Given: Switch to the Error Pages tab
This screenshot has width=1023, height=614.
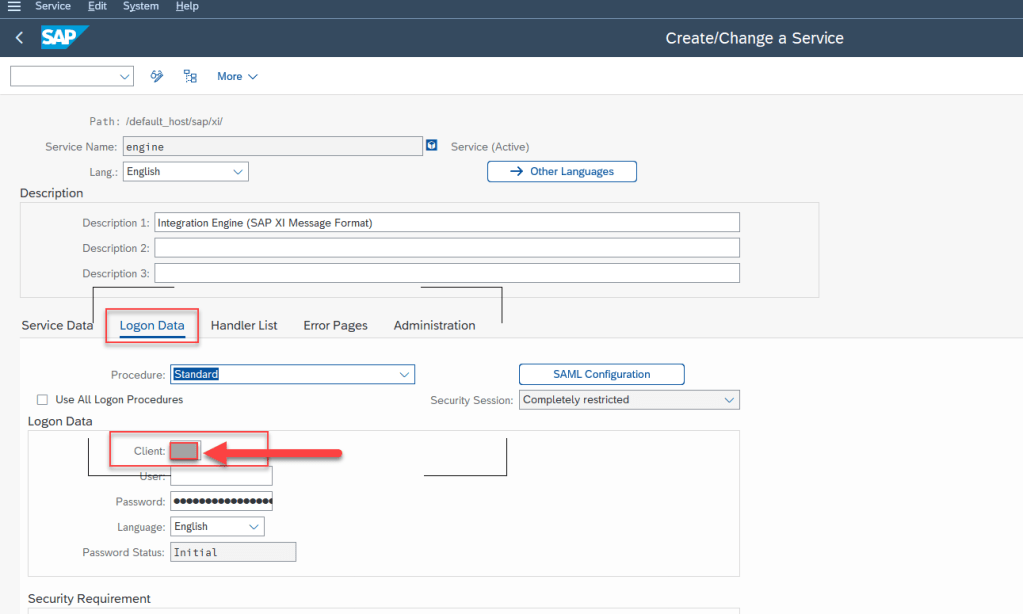Looking at the screenshot, I should (x=335, y=325).
